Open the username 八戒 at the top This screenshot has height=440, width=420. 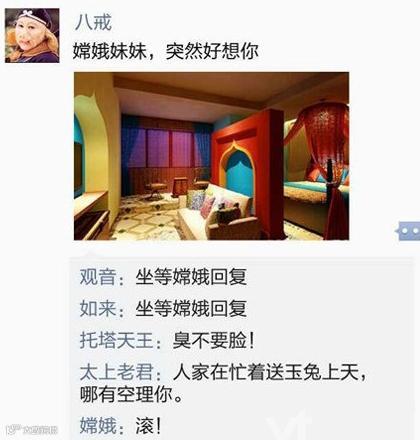click(93, 23)
